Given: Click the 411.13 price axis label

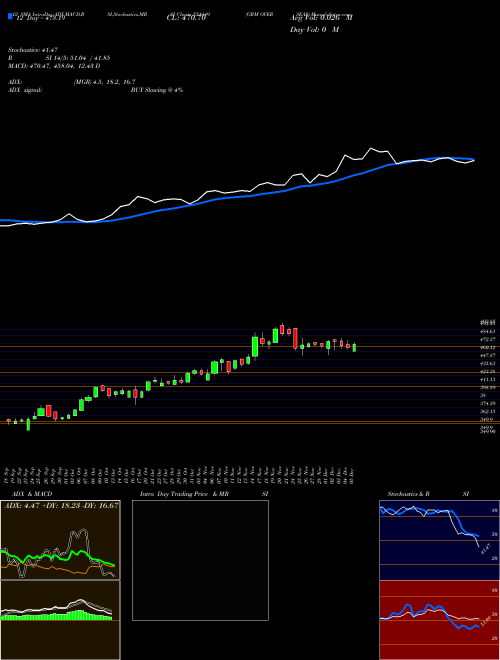Looking at the screenshot, I should pos(489,379).
